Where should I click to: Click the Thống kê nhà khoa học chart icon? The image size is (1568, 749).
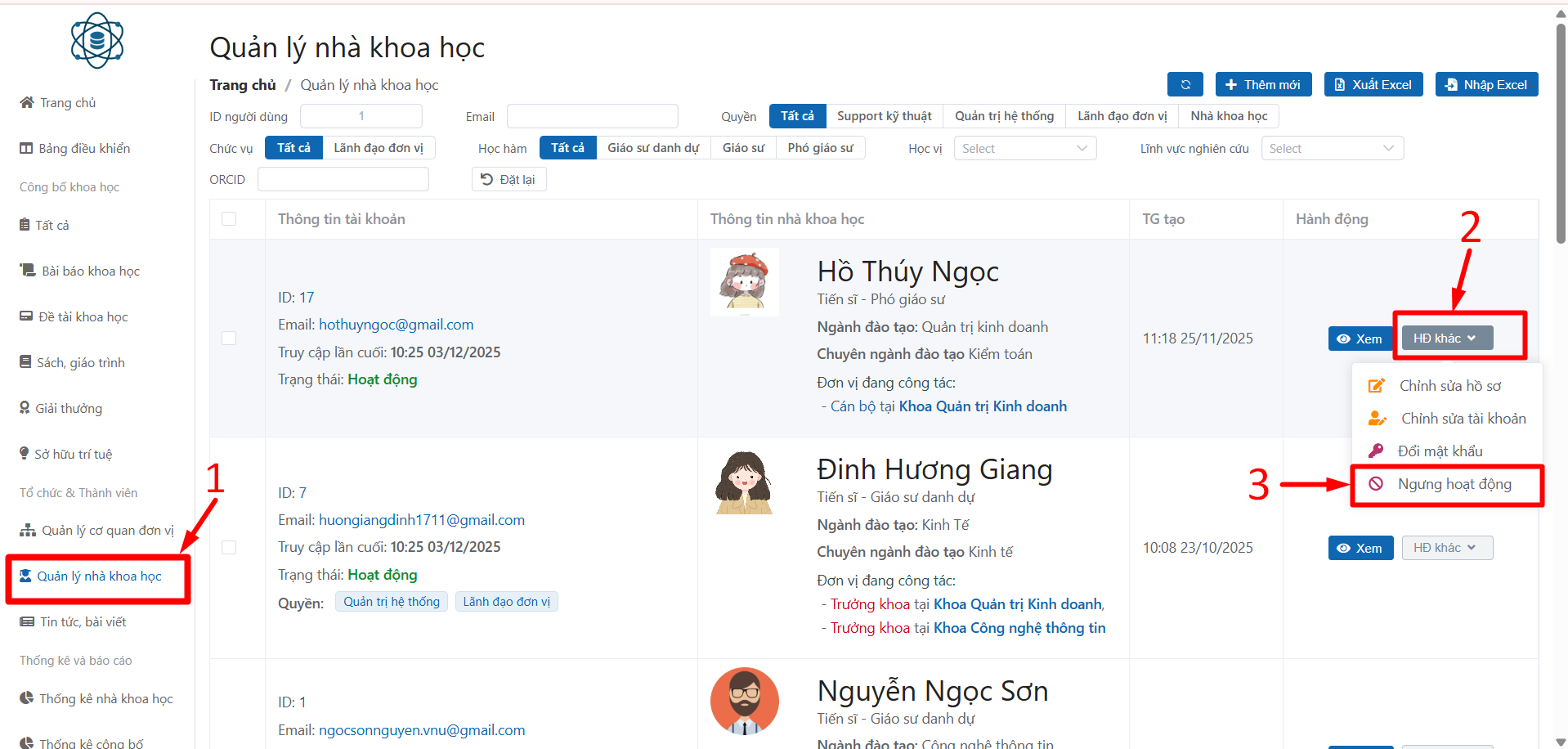(27, 698)
